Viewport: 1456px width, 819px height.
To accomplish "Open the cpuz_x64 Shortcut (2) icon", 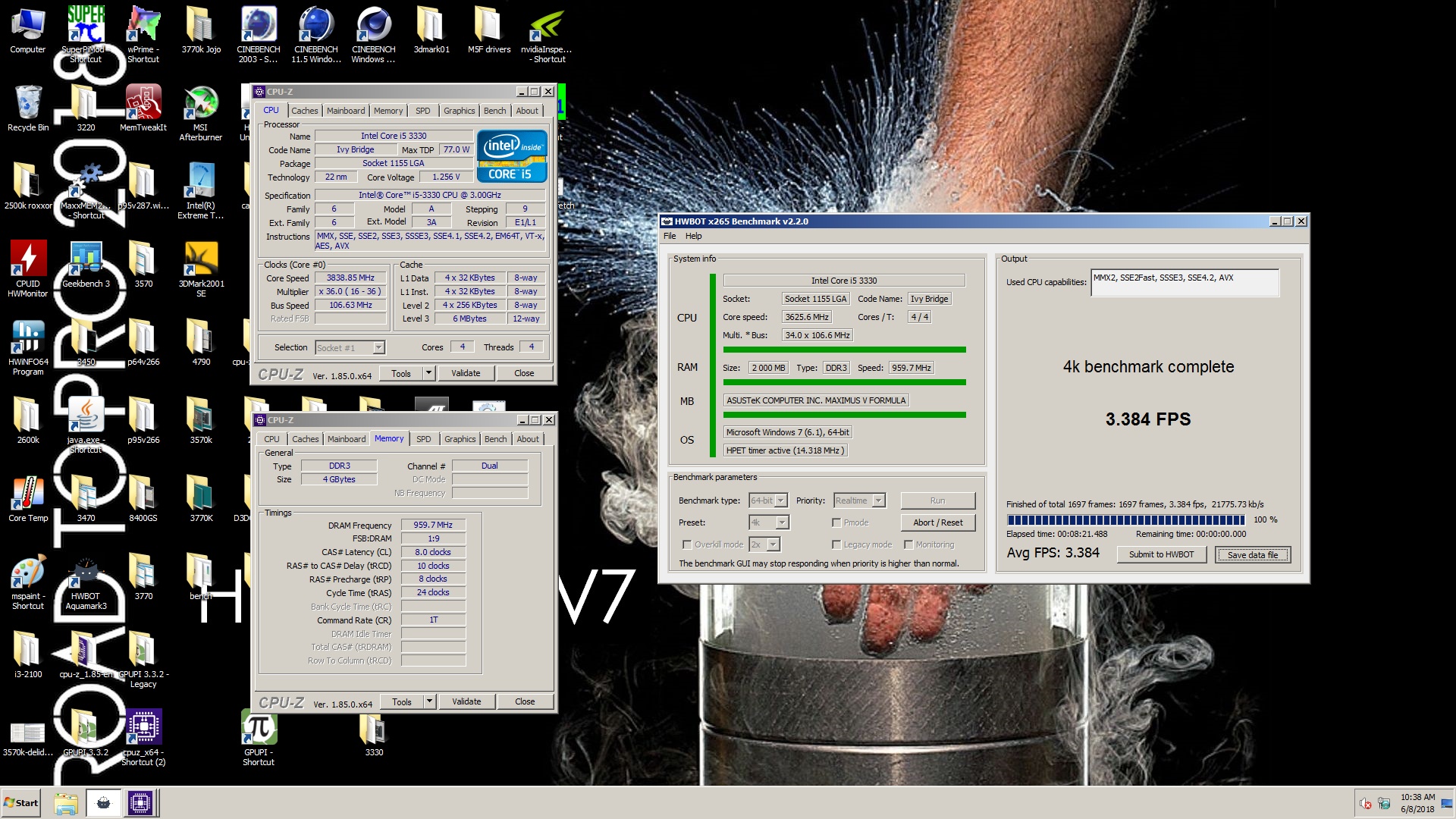I will (x=143, y=738).
